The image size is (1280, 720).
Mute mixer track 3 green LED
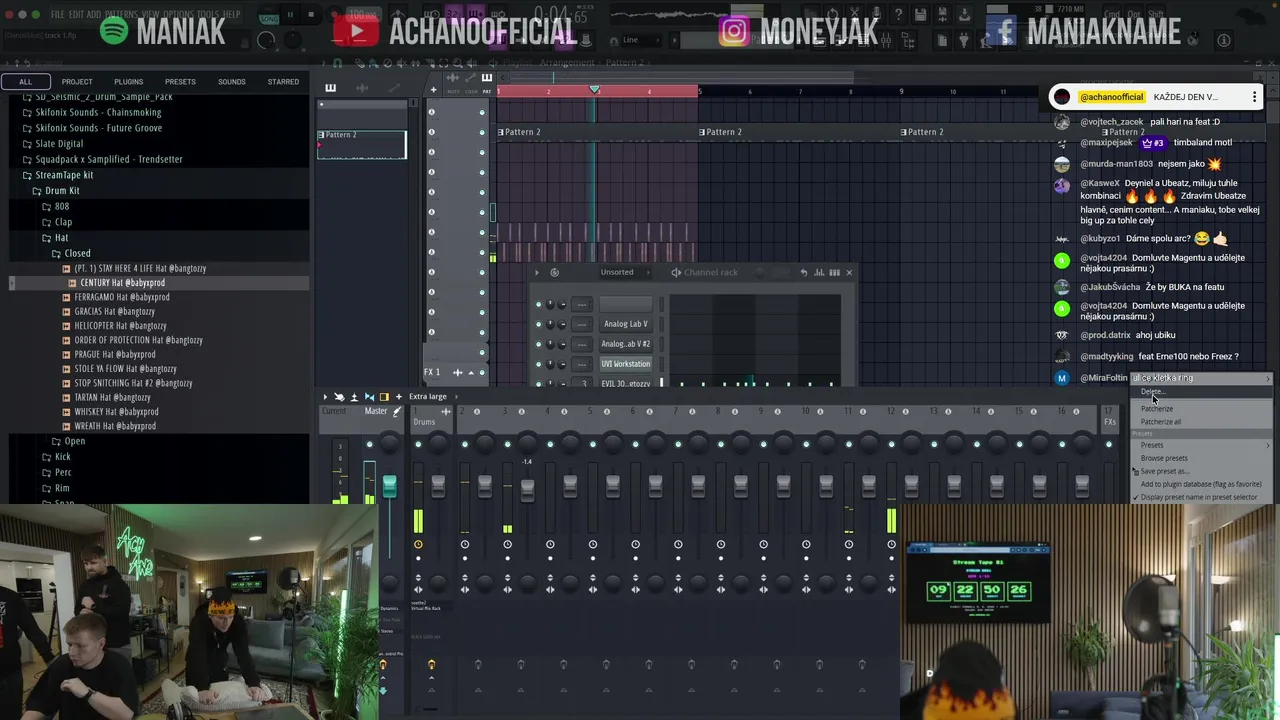(x=507, y=444)
